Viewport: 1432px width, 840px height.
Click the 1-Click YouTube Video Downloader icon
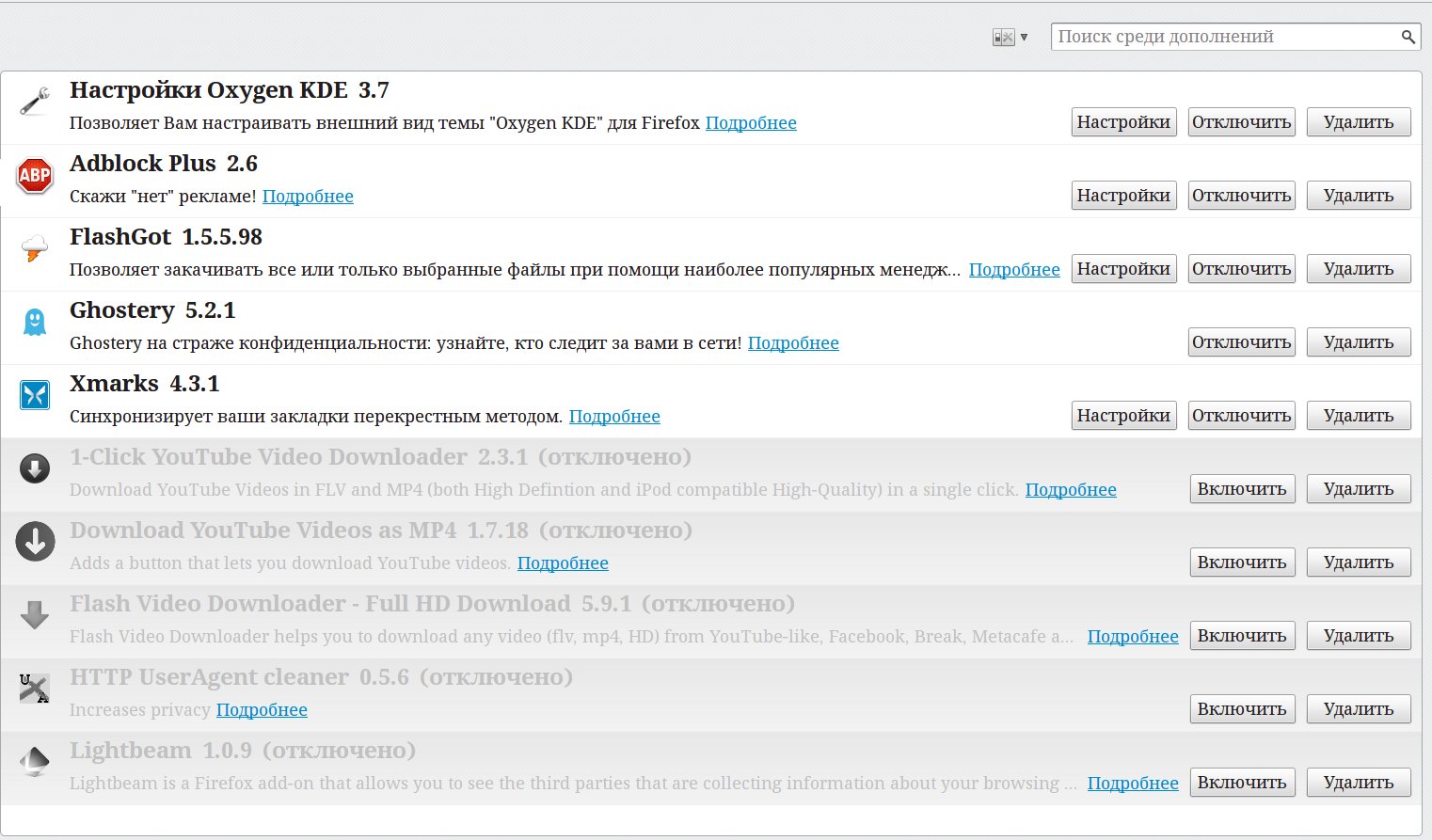point(35,468)
